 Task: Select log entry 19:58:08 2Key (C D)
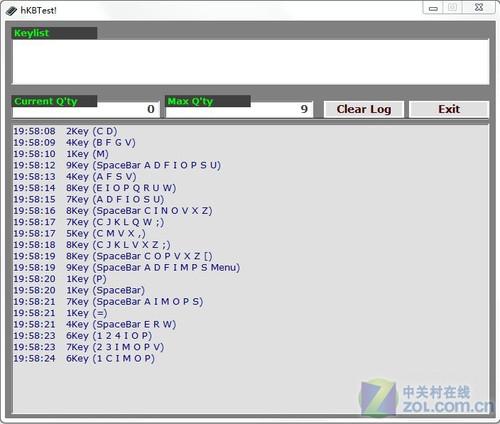point(65,131)
